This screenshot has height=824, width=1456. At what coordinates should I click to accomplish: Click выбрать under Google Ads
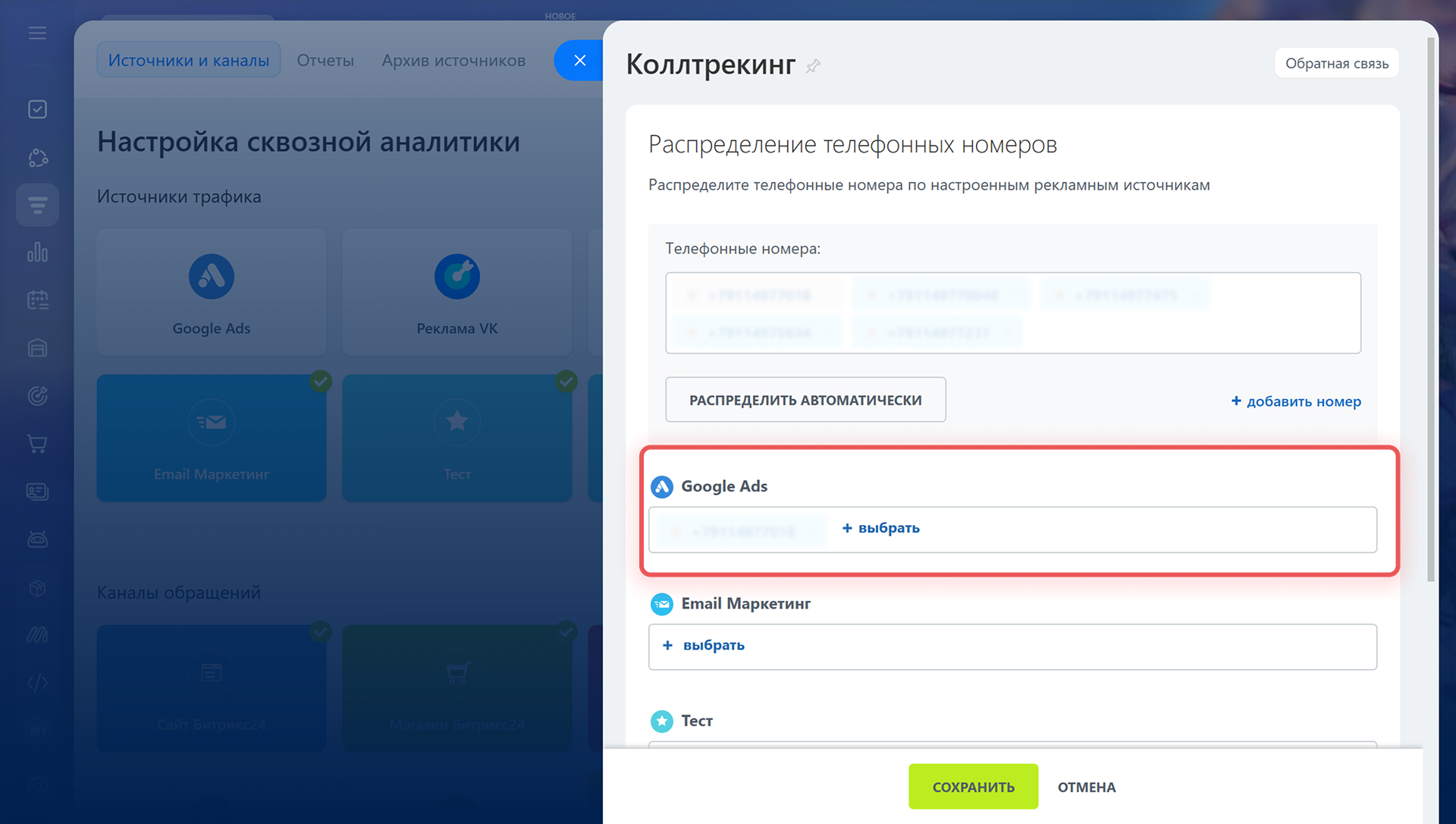coord(881,528)
